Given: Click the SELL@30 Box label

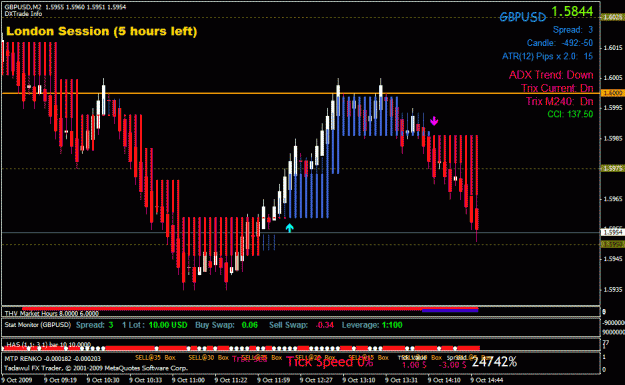Looking at the screenshot, I should coord(208,358).
